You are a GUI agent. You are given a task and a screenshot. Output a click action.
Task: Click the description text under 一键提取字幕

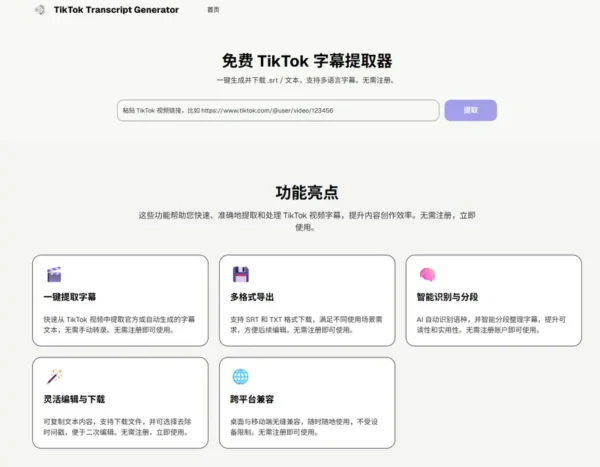point(119,325)
